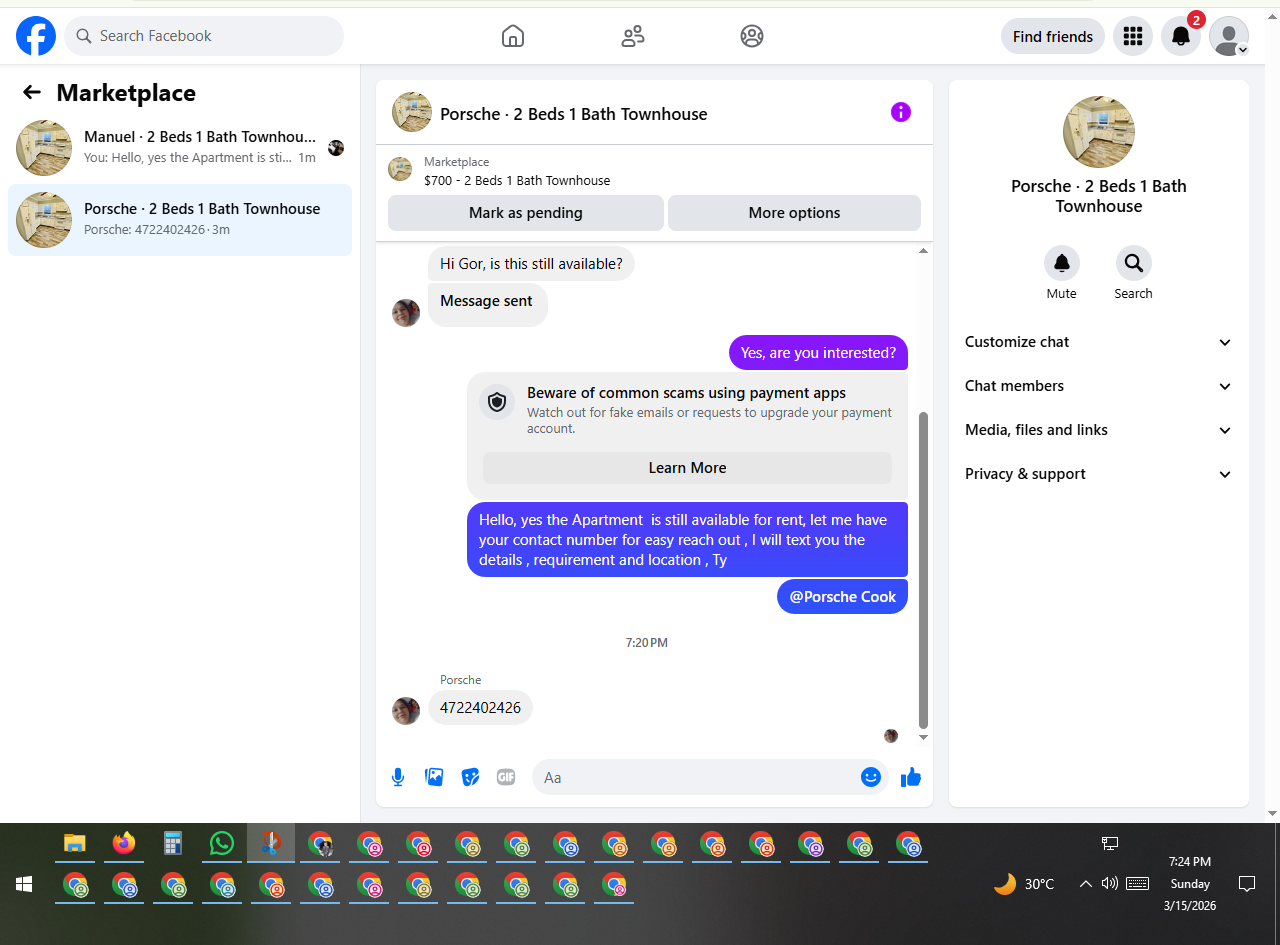The image size is (1280, 945).
Task: Open File Explorer in the taskbar
Action: pyautogui.click(x=75, y=844)
